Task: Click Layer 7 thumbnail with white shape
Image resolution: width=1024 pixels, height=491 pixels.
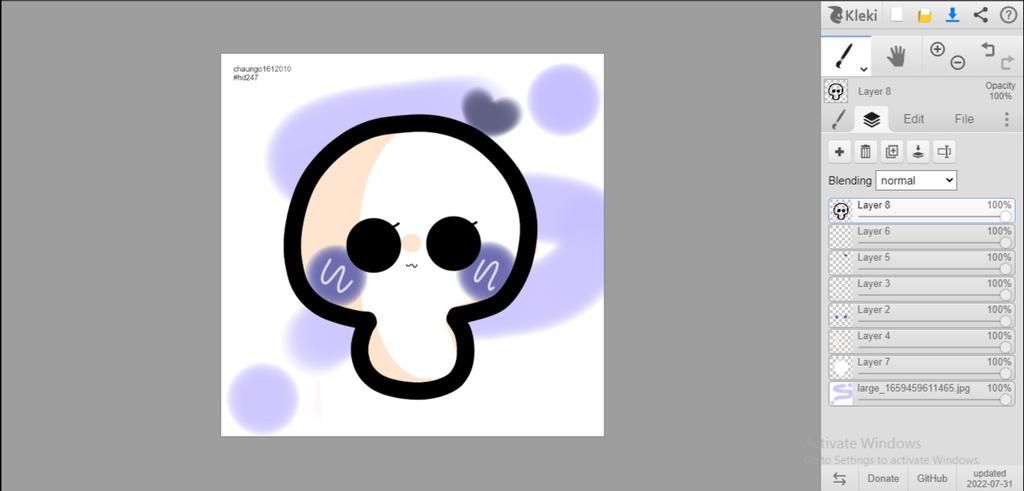Action: click(x=842, y=368)
